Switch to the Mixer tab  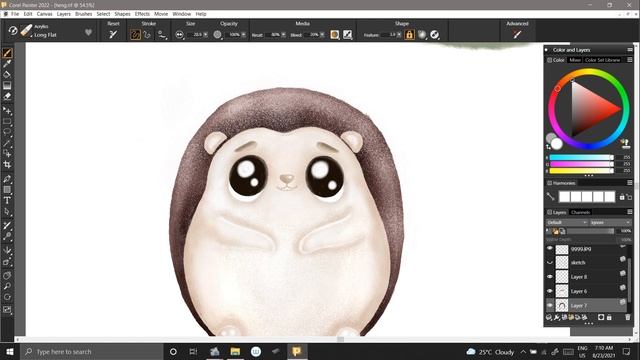point(575,60)
